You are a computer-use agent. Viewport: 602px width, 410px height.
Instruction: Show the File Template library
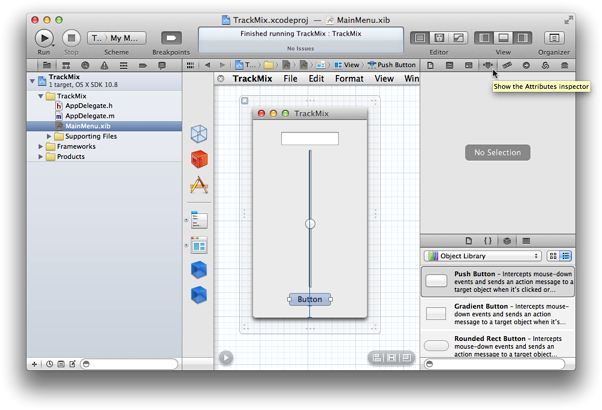coord(468,241)
